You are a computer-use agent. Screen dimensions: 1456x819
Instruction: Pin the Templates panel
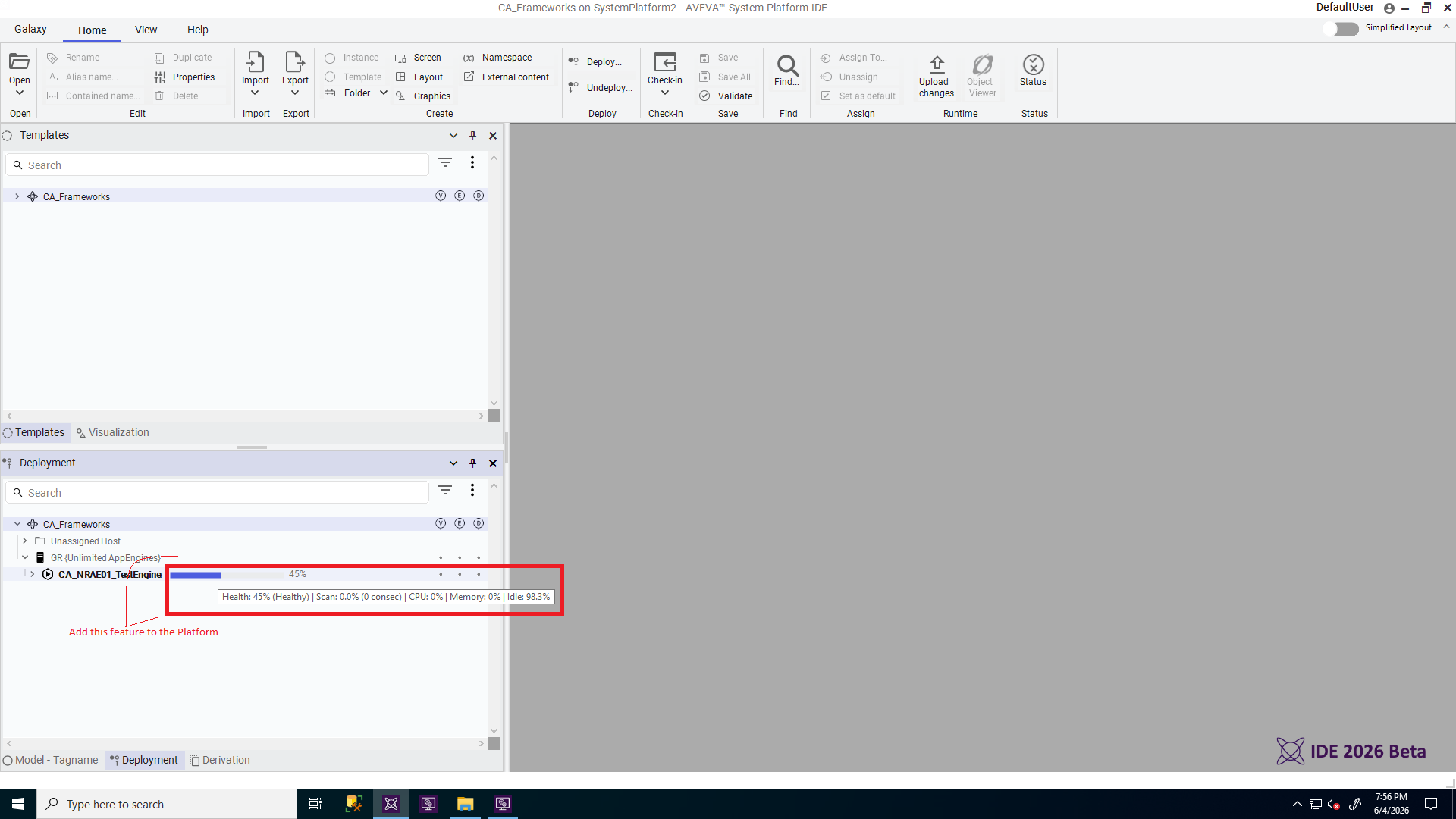[x=473, y=136]
